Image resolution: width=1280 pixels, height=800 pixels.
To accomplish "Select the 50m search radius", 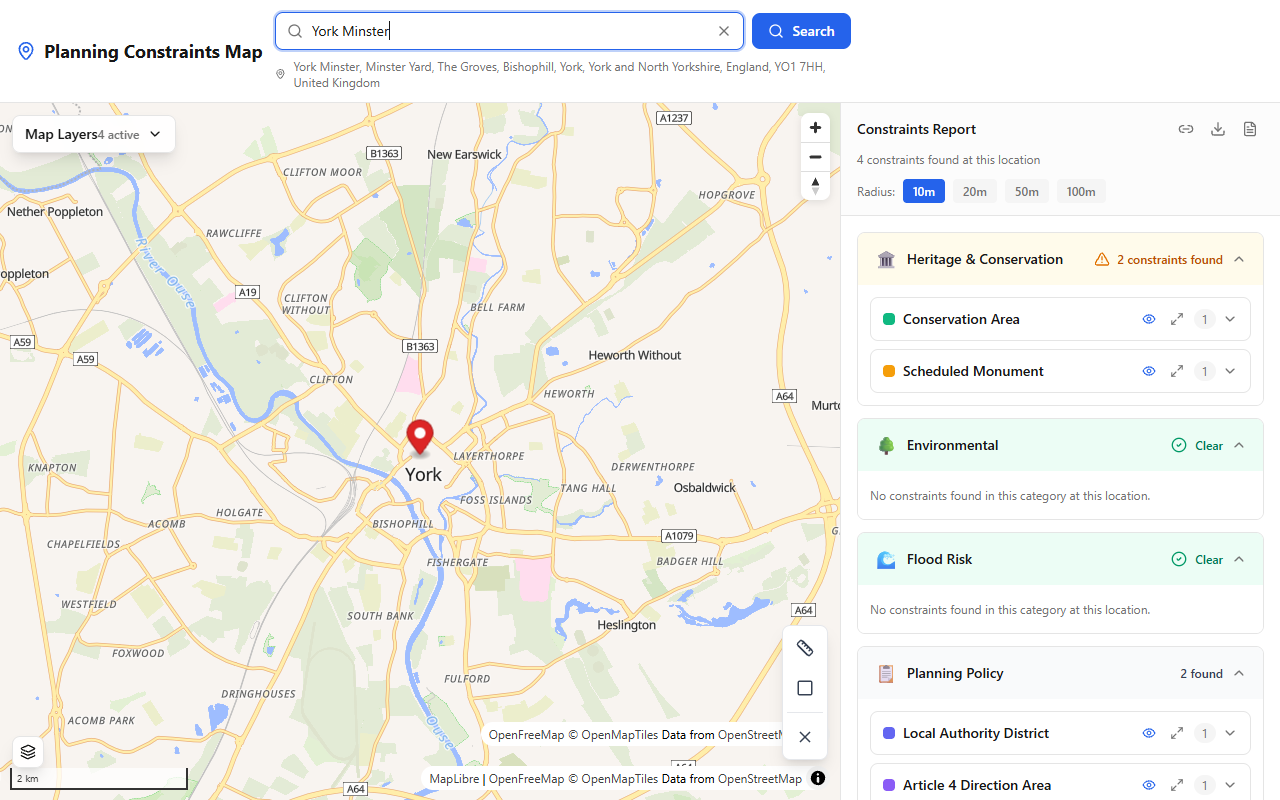I will click(1027, 191).
